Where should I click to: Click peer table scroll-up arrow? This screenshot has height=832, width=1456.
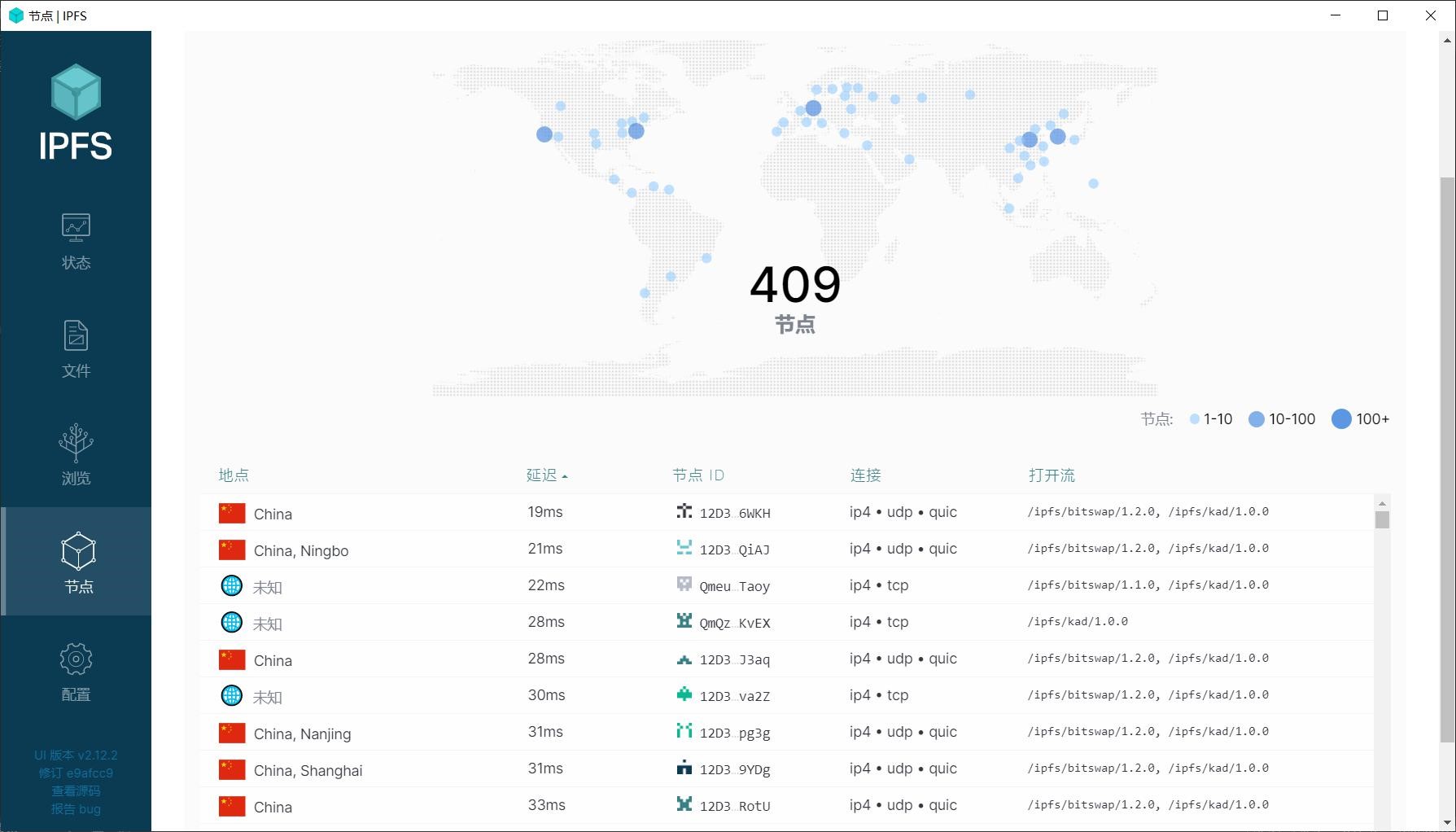tap(1382, 503)
